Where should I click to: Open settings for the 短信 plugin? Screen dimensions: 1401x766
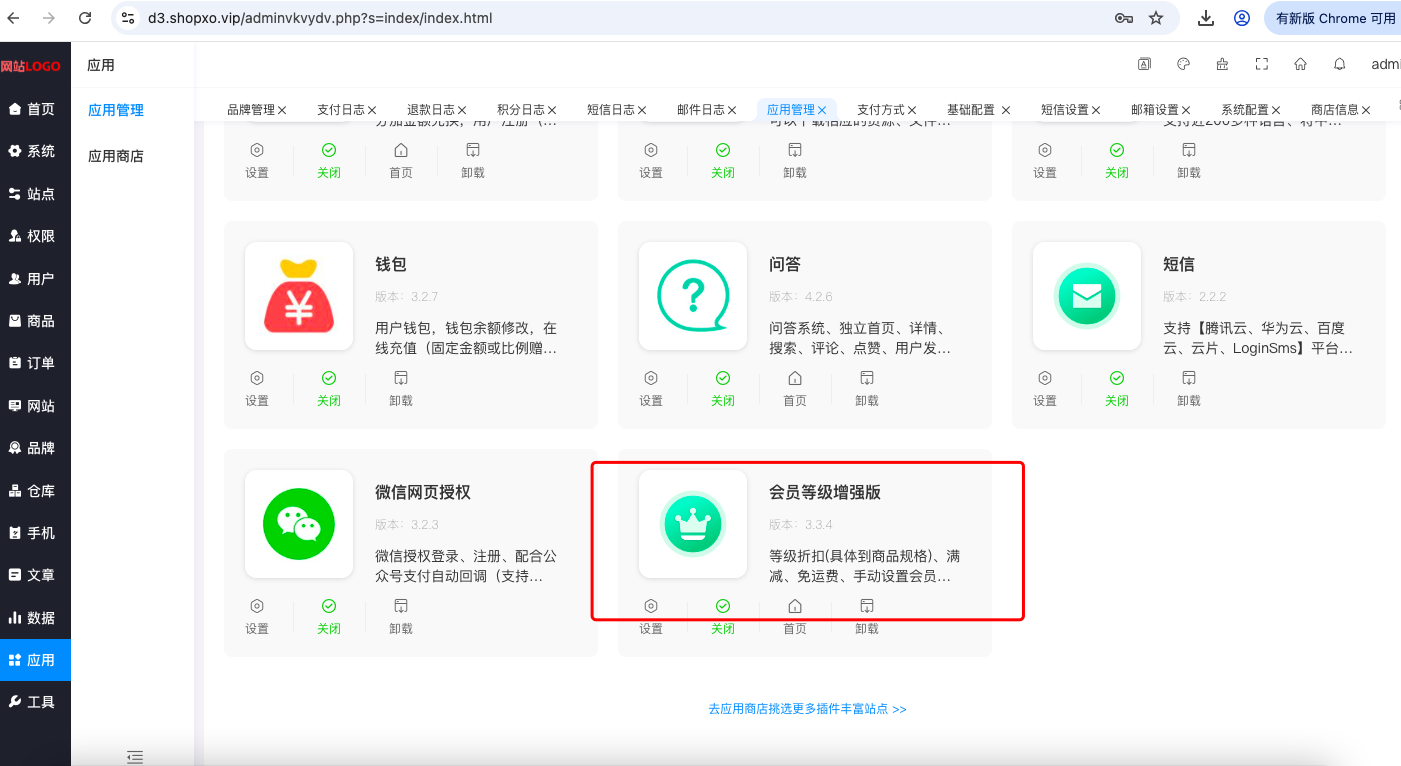[x=1045, y=388]
